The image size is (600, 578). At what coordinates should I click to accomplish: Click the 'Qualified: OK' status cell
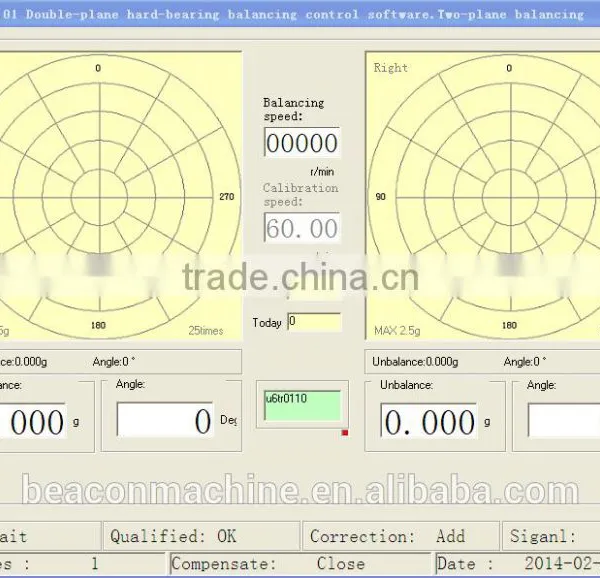[201, 536]
